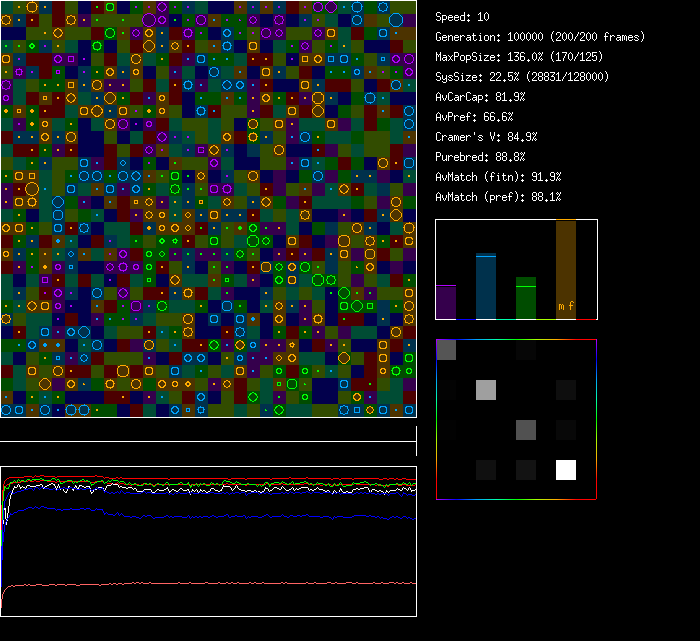The image size is (700, 641).
Task: Click the green bar in the histogram
Action: pos(526,298)
